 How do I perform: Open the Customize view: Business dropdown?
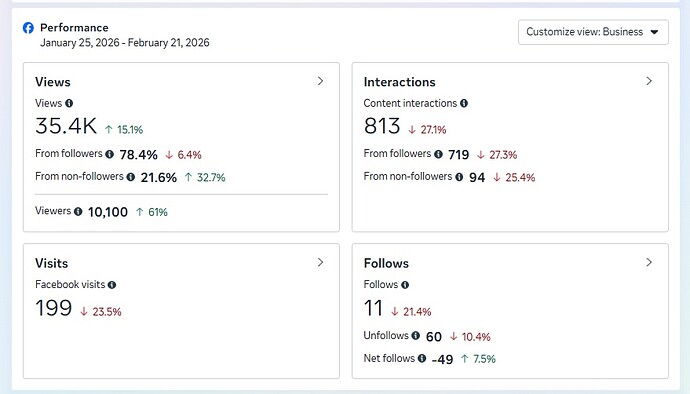coord(593,32)
